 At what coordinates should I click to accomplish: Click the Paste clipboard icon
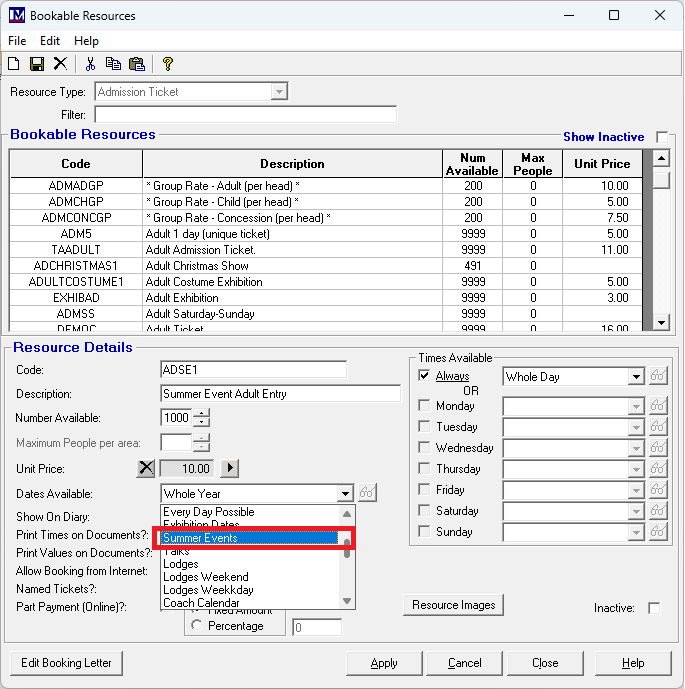pyautogui.click(x=137, y=64)
